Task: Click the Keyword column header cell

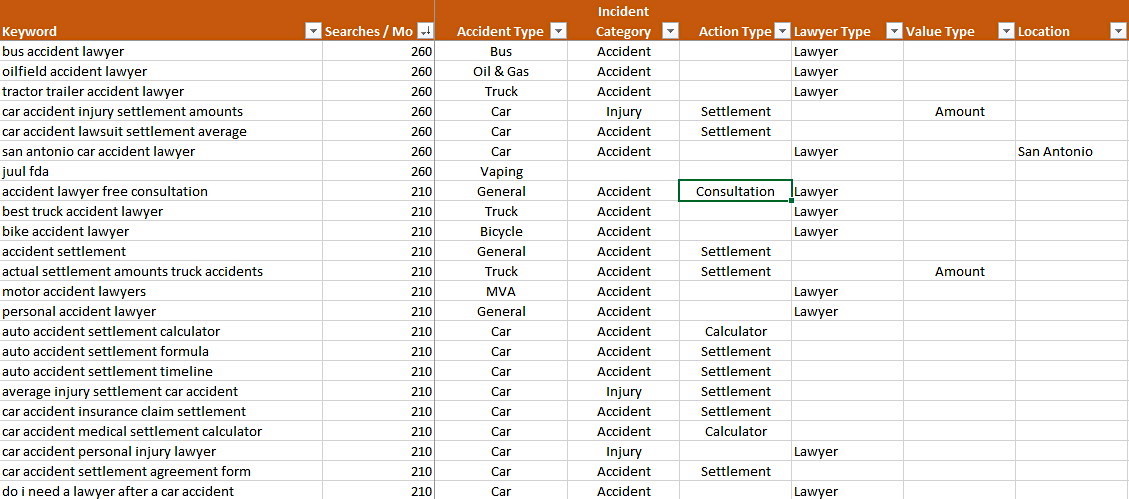Action: tap(150, 31)
